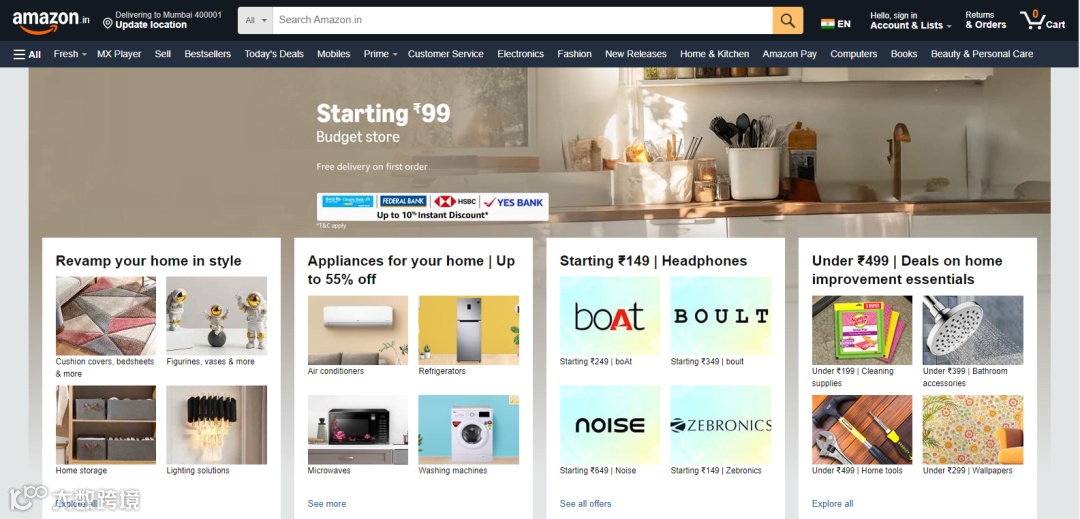Click the Noise brand logo tile
Image resolution: width=1080 pixels, height=519 pixels.
click(610, 425)
